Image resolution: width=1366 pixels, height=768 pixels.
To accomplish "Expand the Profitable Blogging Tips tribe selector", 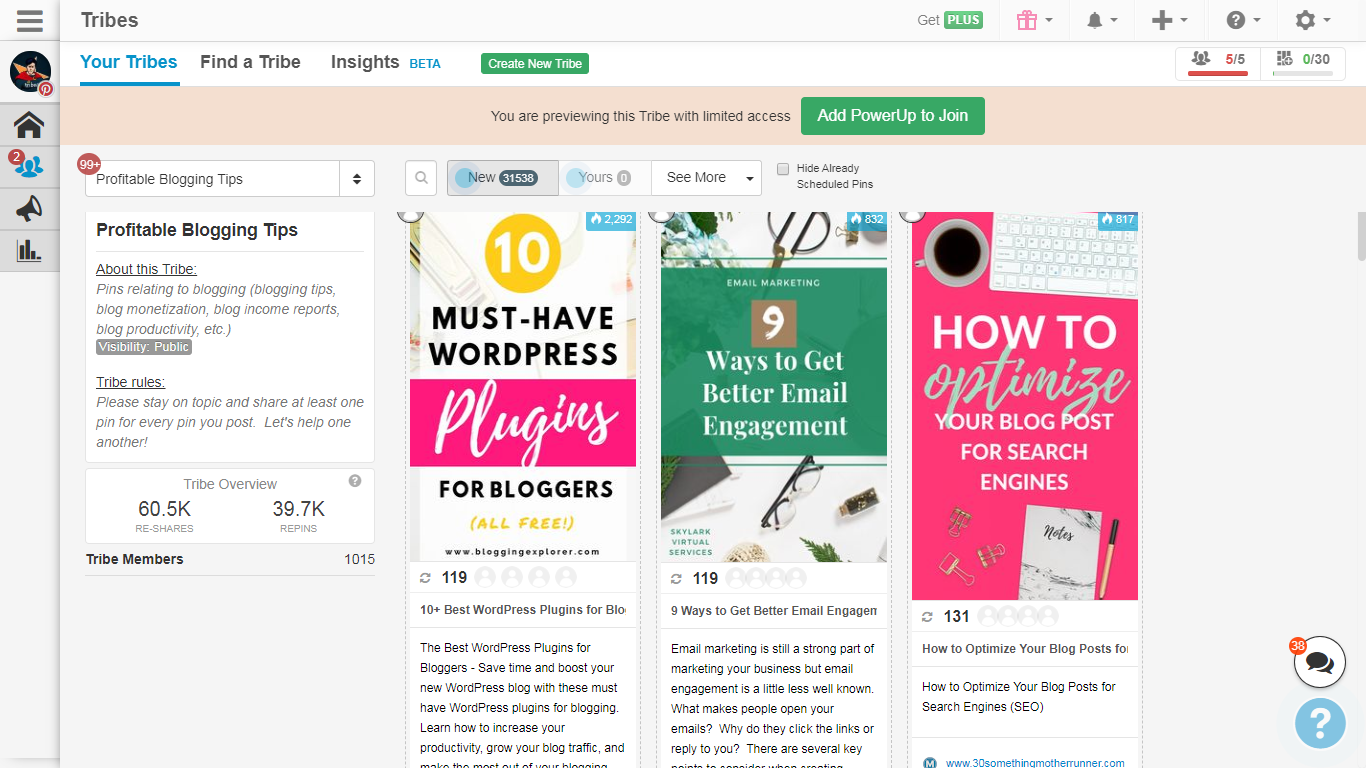I will tap(229, 179).
